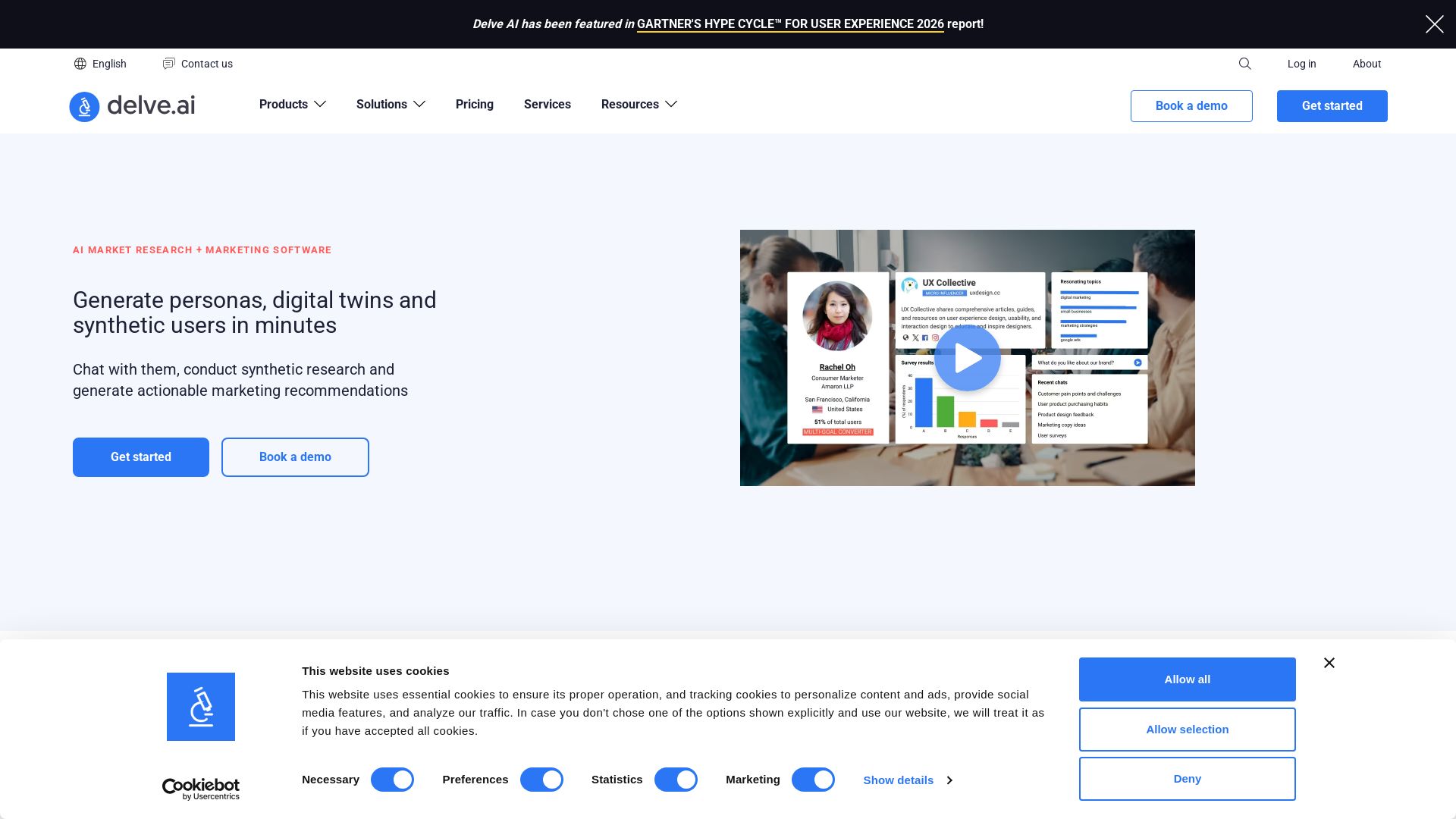
Task: Open the search magnifier icon
Action: point(1244,64)
